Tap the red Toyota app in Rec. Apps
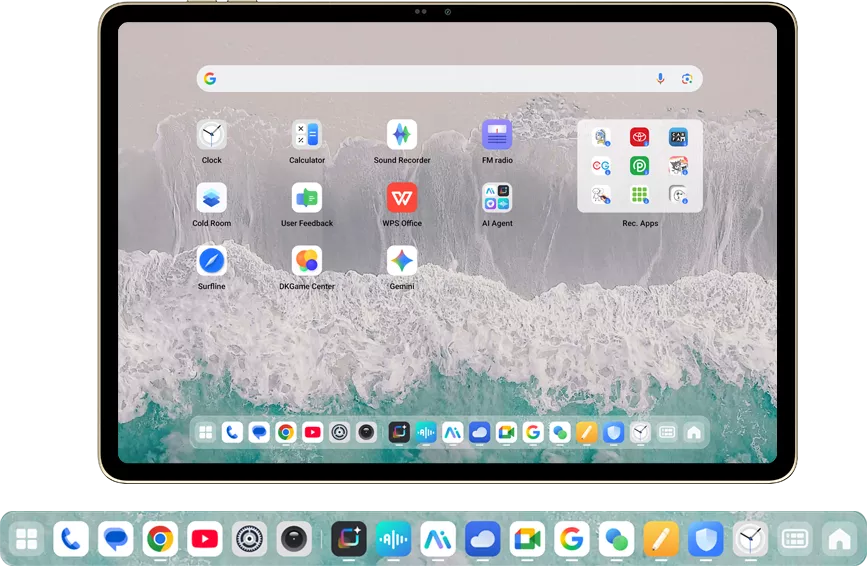The width and height of the screenshot is (867, 566). pyautogui.click(x=639, y=137)
